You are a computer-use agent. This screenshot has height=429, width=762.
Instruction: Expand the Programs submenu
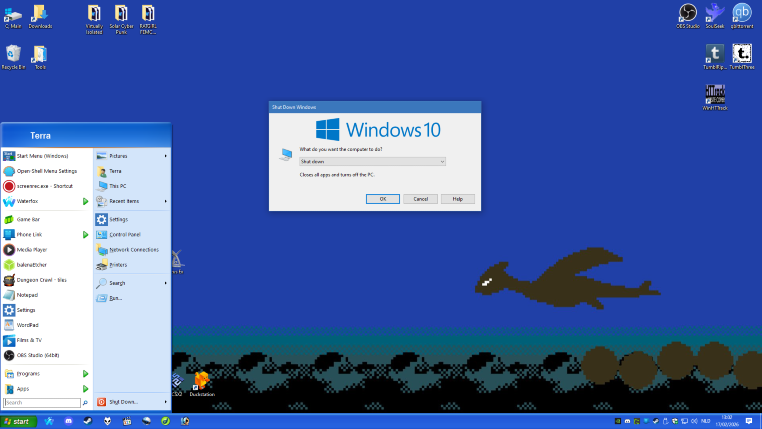pos(86,374)
